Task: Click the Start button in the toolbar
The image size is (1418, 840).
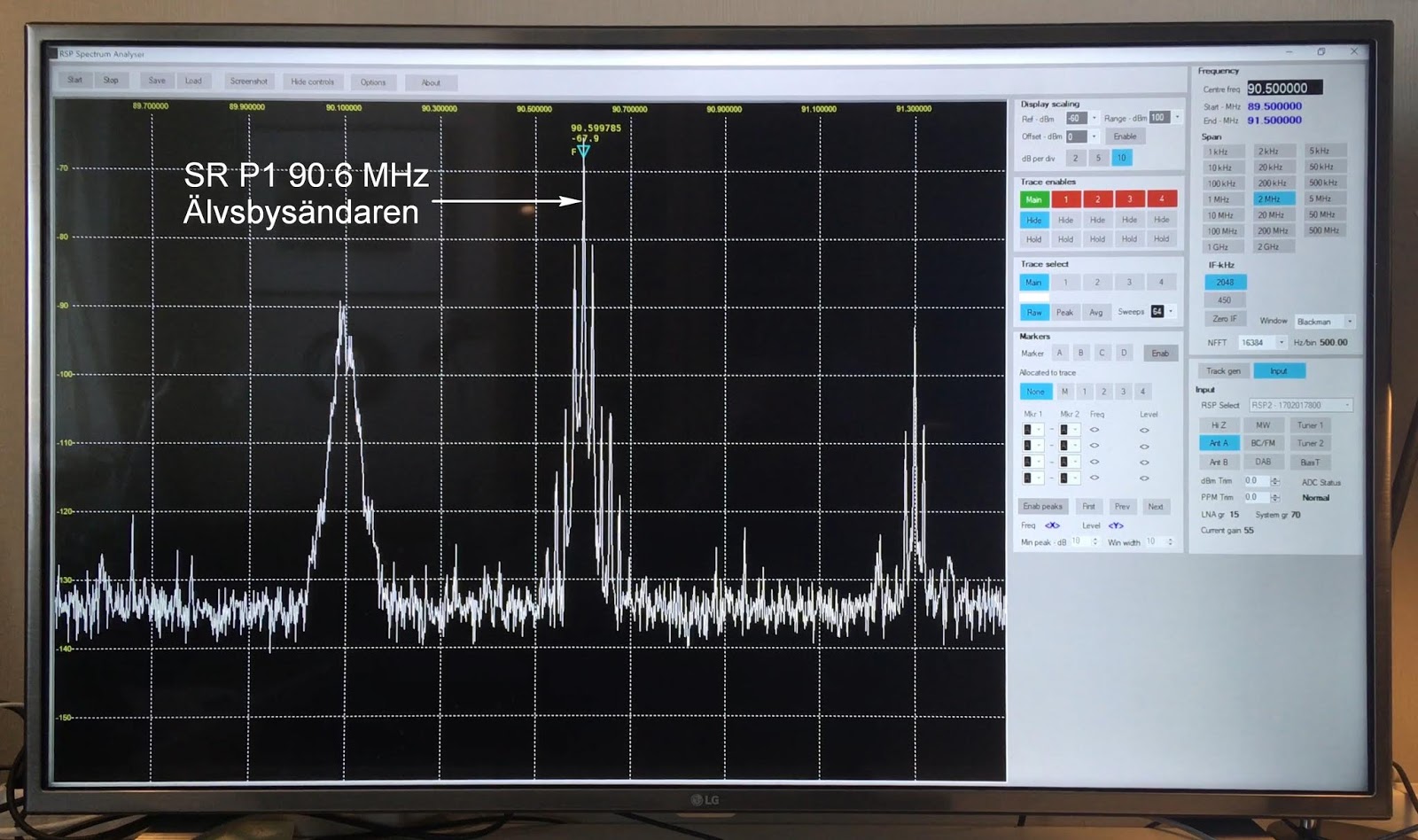Action: 74,80
